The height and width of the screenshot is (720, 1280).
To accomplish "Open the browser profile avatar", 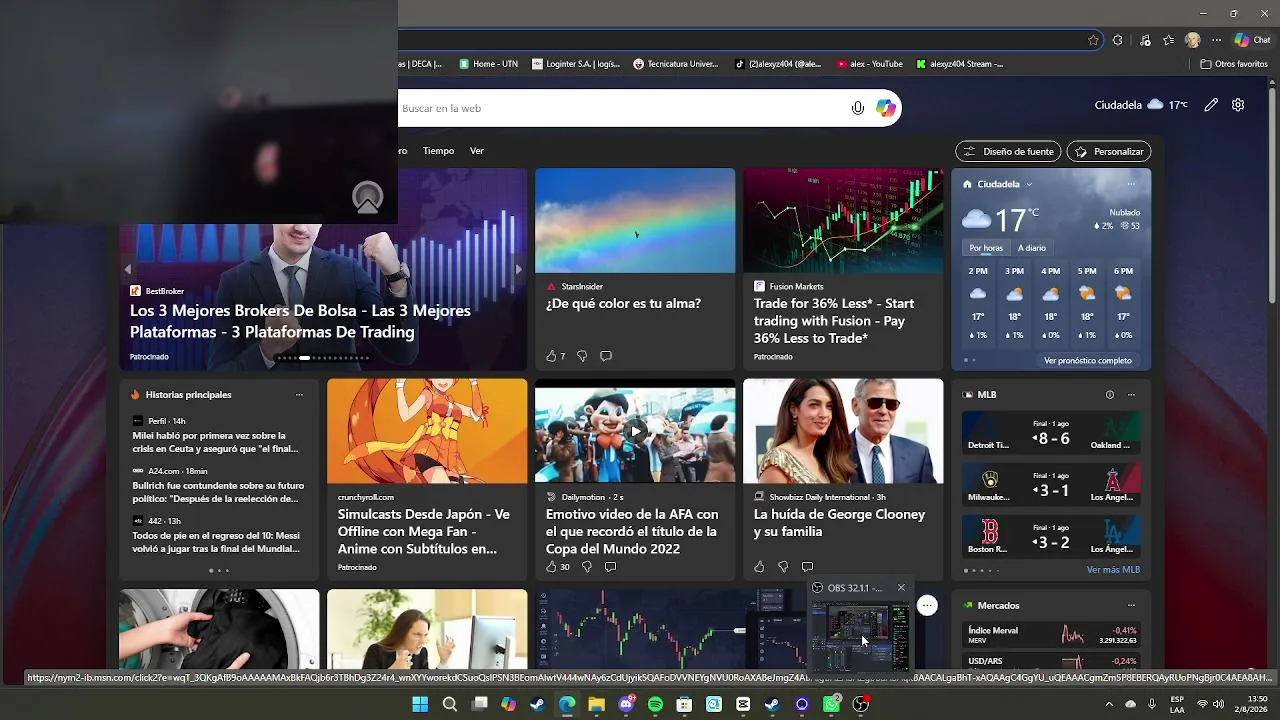I will [1192, 41].
